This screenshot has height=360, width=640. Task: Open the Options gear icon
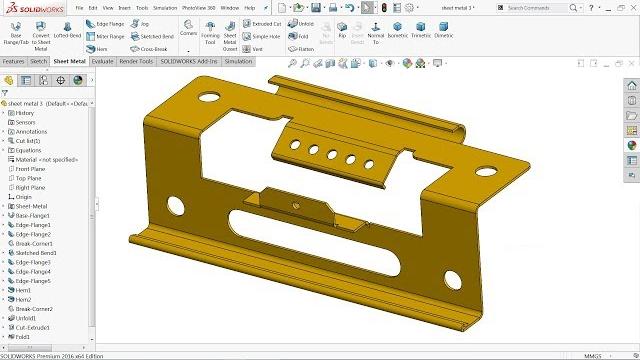click(x=409, y=7)
